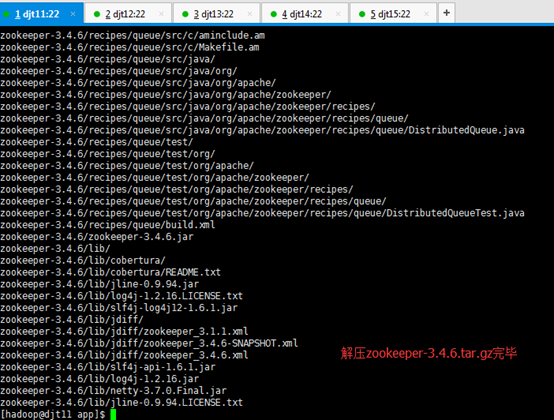The width and height of the screenshot is (554, 420).
Task: Click the recipes/queue/build.xml line
Action: (107, 225)
